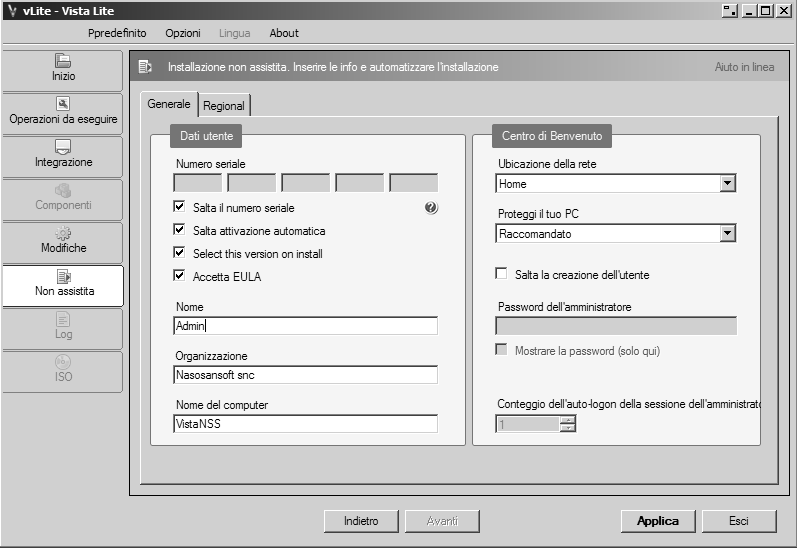Switch to the Regional tab
Screen dimensions: 797x548
coord(224,106)
